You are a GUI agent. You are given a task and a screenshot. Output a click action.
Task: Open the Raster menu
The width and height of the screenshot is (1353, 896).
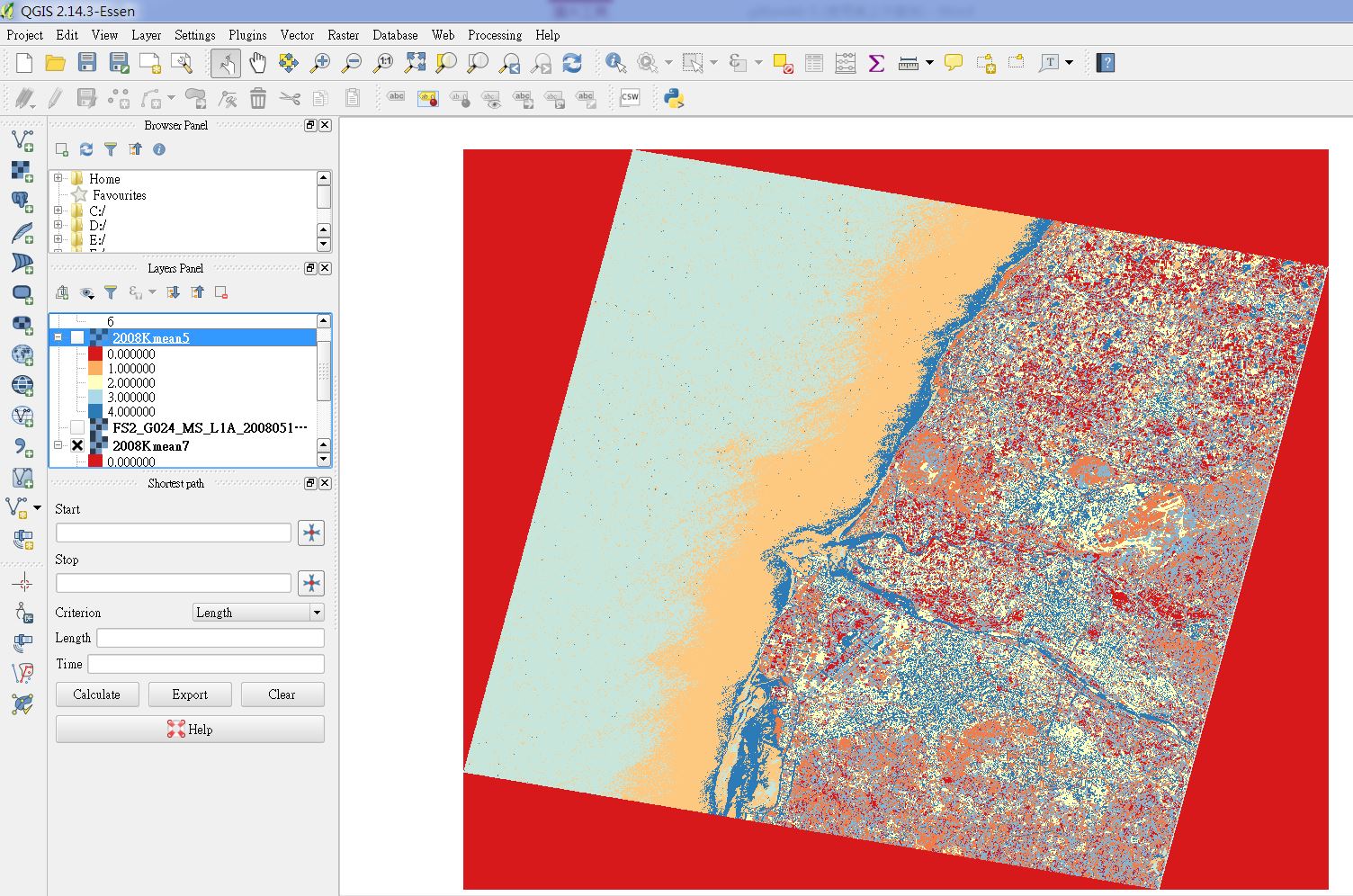tap(343, 35)
